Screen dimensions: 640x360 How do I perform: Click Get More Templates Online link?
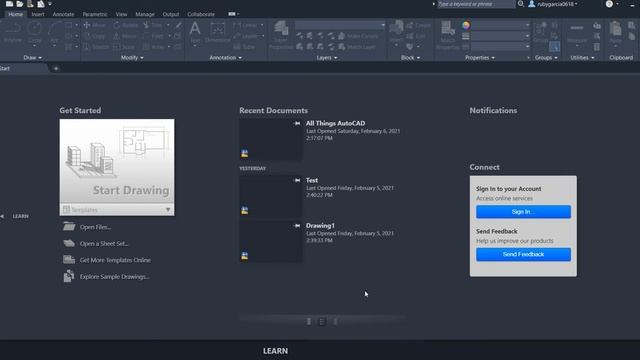pos(115,260)
